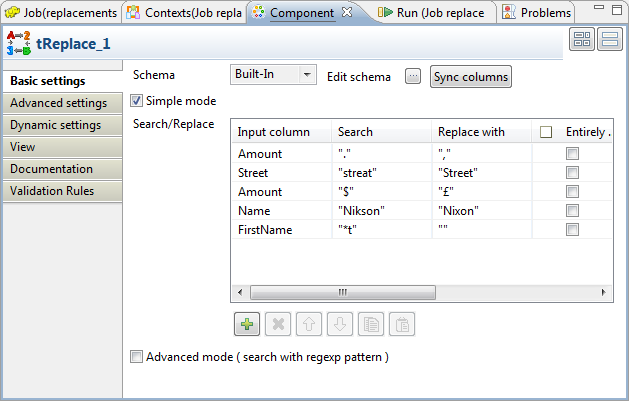Uncheck the Simple mode checkbox
629x401 pixels.
137,100
